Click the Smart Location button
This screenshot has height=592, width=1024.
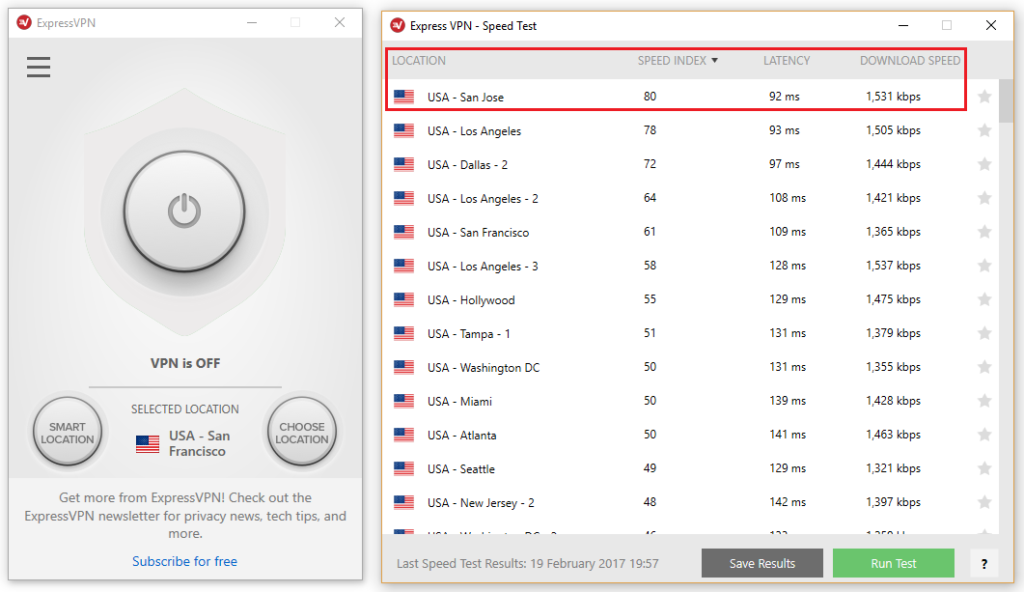pos(67,432)
